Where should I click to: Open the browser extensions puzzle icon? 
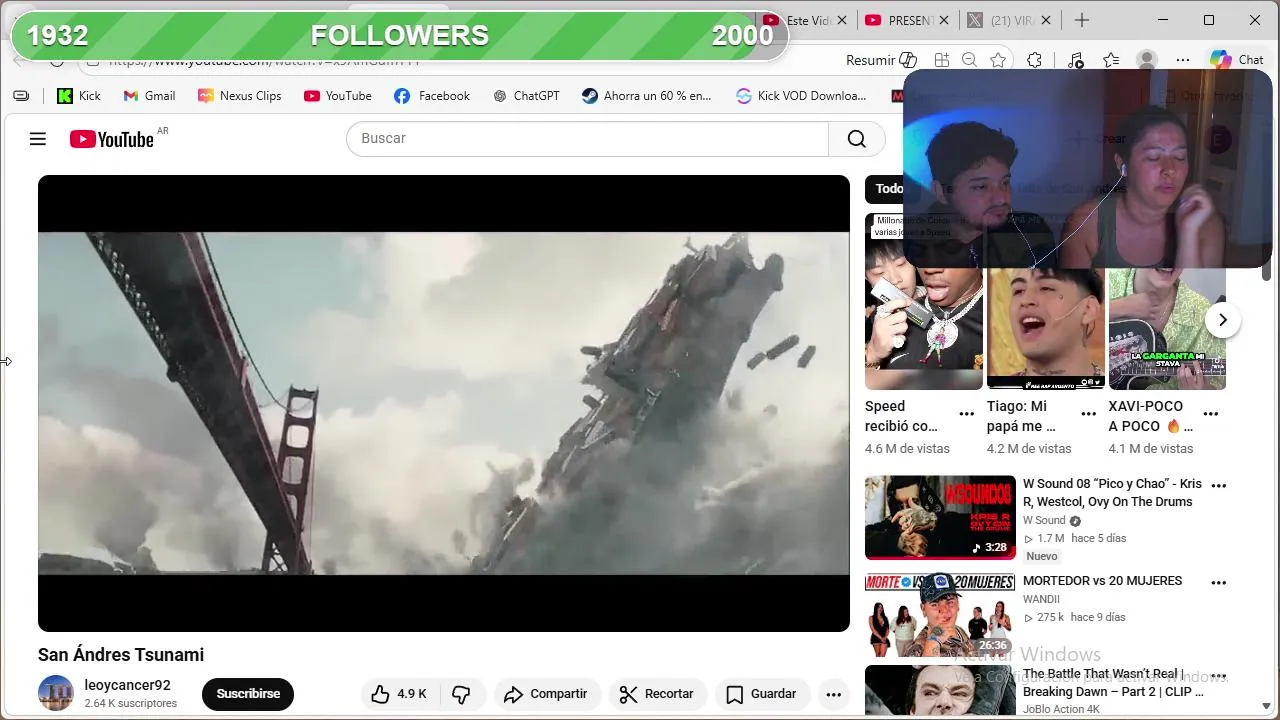[x=1035, y=60]
